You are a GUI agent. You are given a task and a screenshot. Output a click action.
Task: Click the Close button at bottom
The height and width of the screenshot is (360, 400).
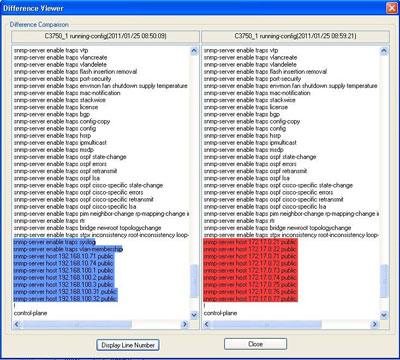pyautogui.click(x=255, y=344)
